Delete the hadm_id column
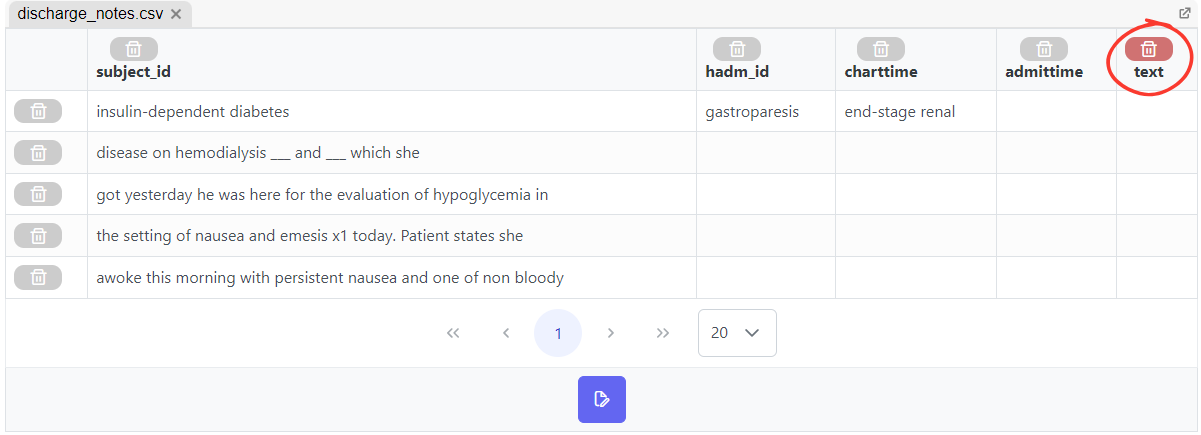Viewport: 1201px width, 435px height. coord(737,49)
